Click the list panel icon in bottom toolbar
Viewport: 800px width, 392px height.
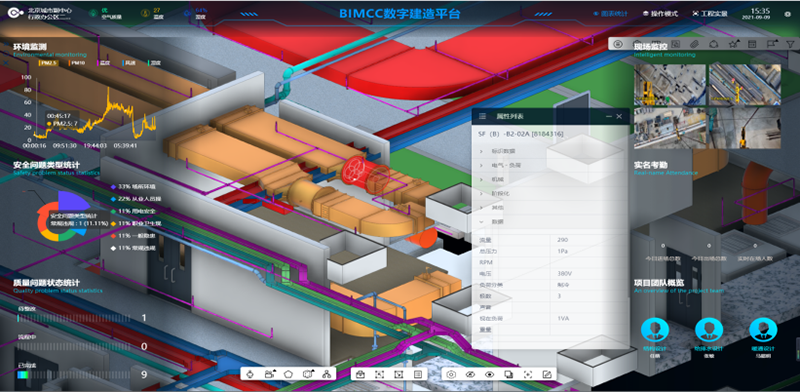(x=418, y=374)
